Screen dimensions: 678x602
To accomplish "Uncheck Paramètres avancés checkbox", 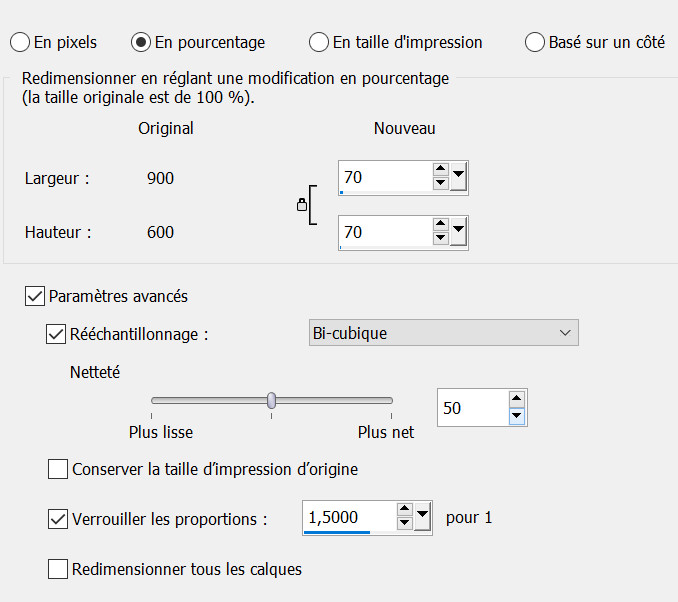I will [x=34, y=296].
